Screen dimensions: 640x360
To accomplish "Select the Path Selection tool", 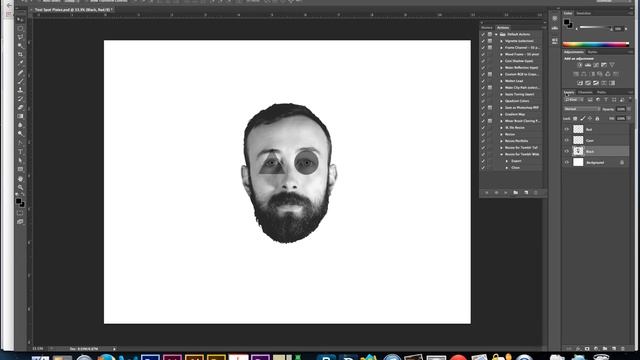I will [20, 160].
